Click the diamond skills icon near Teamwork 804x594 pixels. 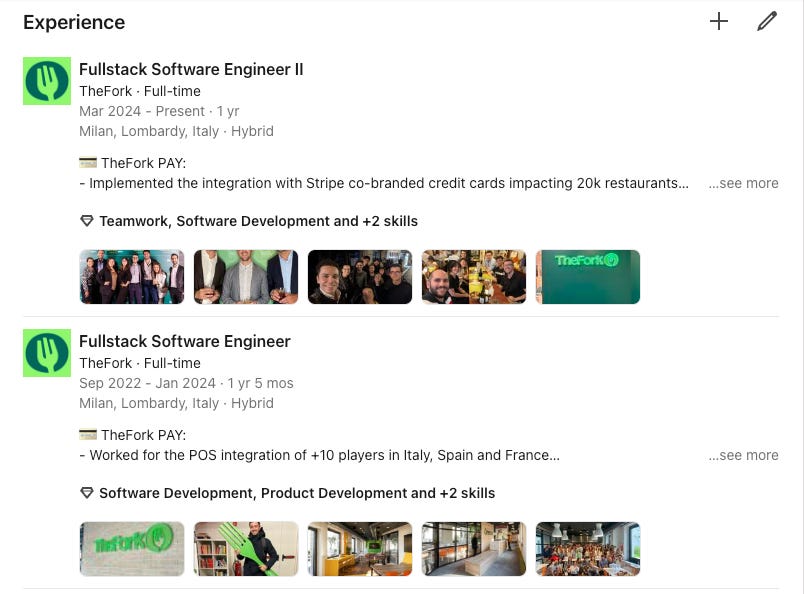(87, 221)
